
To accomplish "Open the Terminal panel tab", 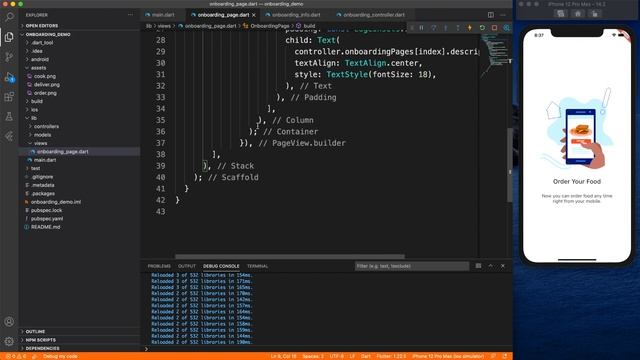I will [x=258, y=266].
